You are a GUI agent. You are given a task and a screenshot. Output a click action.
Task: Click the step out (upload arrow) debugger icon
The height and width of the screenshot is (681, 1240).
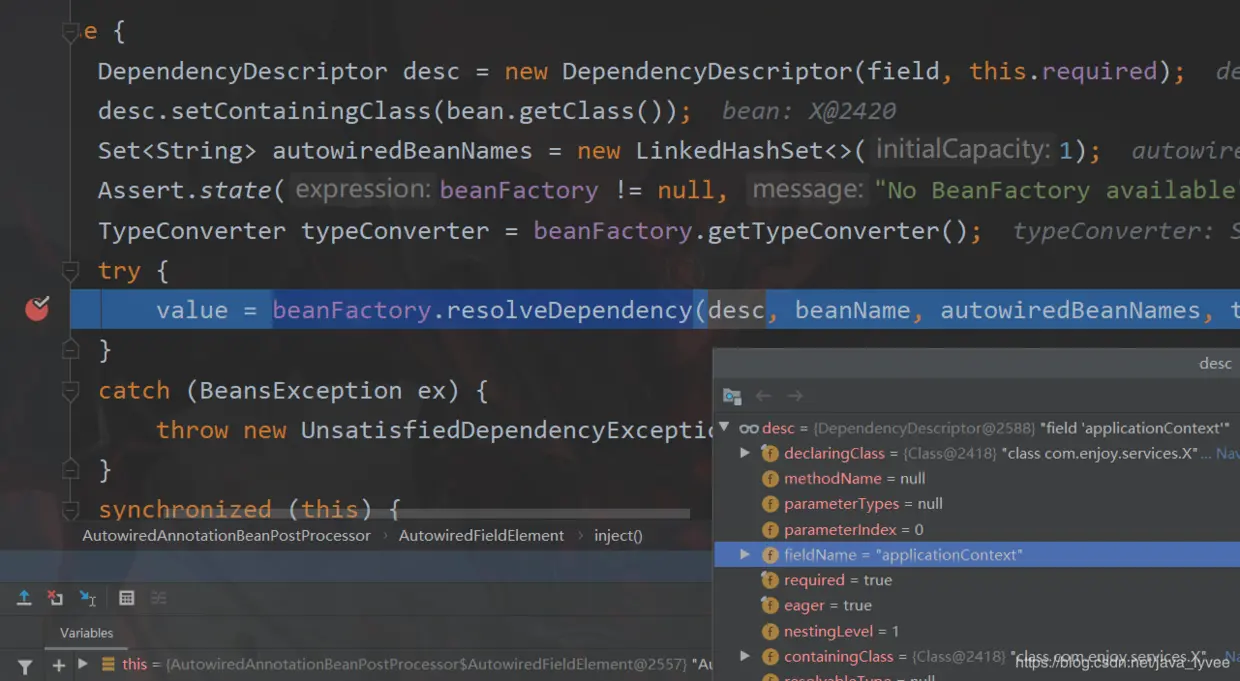[24, 598]
